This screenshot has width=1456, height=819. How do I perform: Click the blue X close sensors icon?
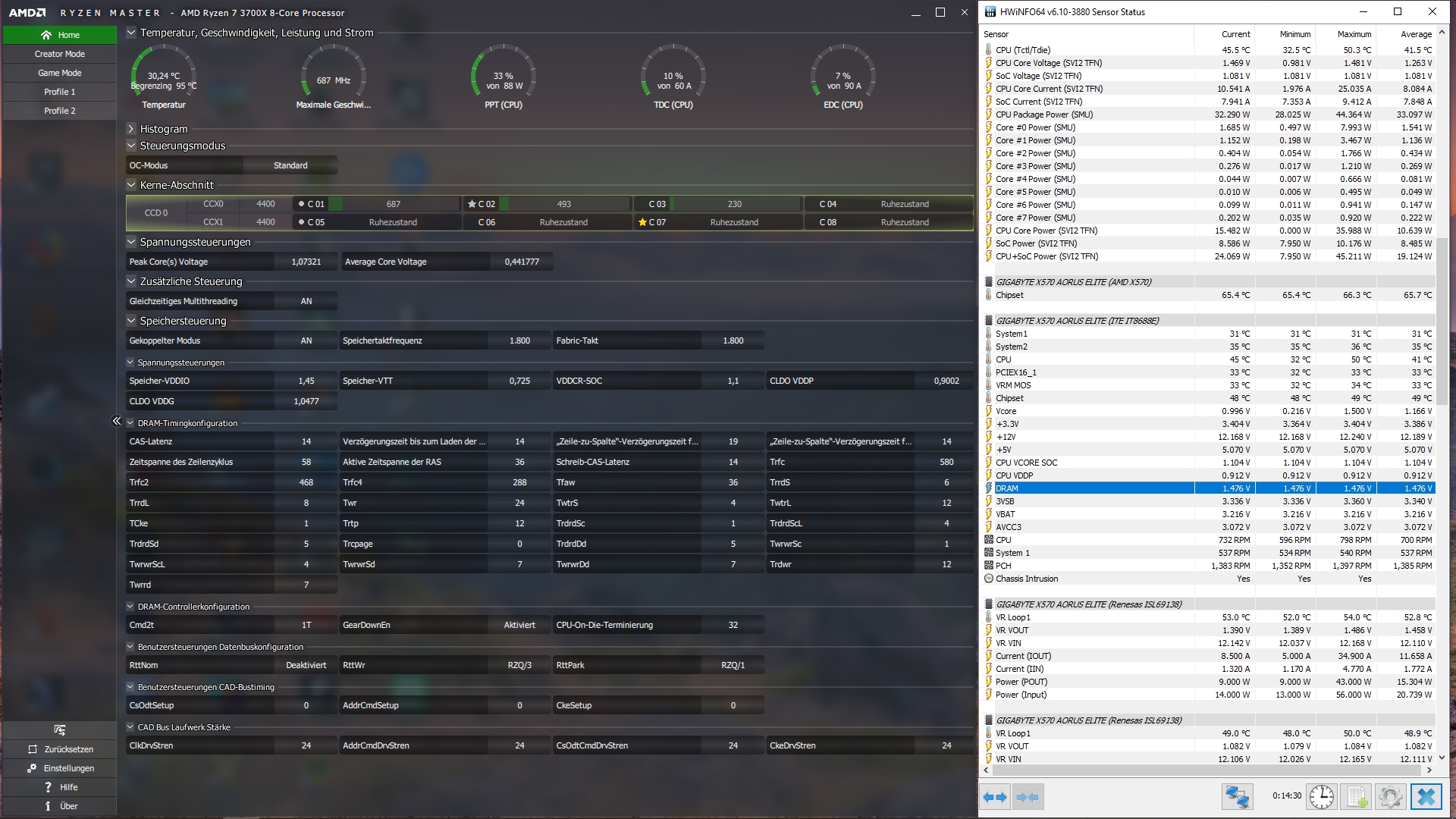(x=1426, y=797)
